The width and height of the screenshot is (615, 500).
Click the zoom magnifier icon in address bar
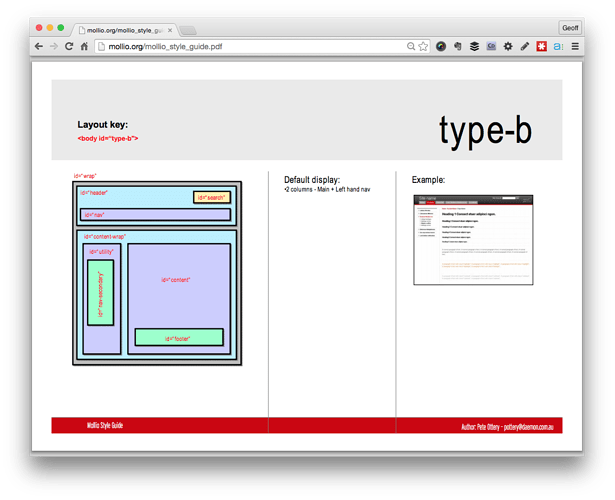coord(411,46)
